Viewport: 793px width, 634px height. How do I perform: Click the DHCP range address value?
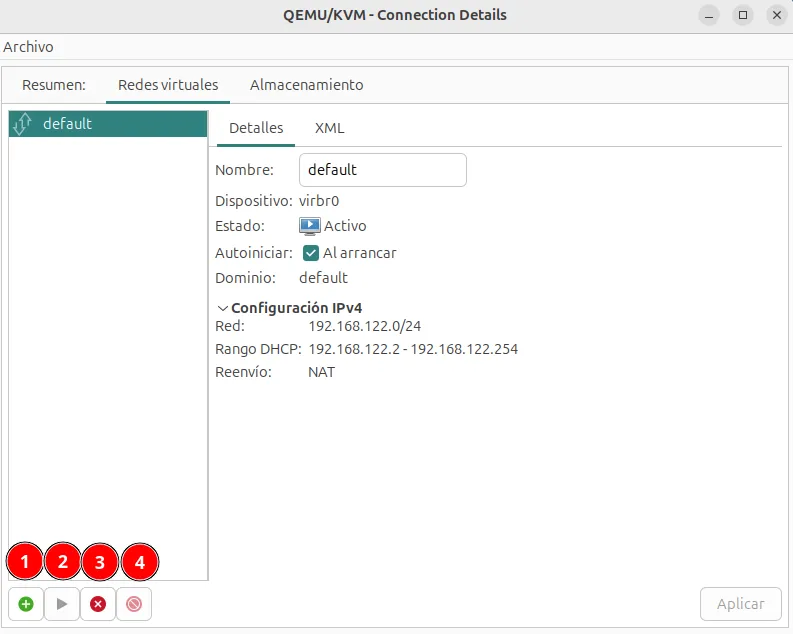[x=413, y=349]
